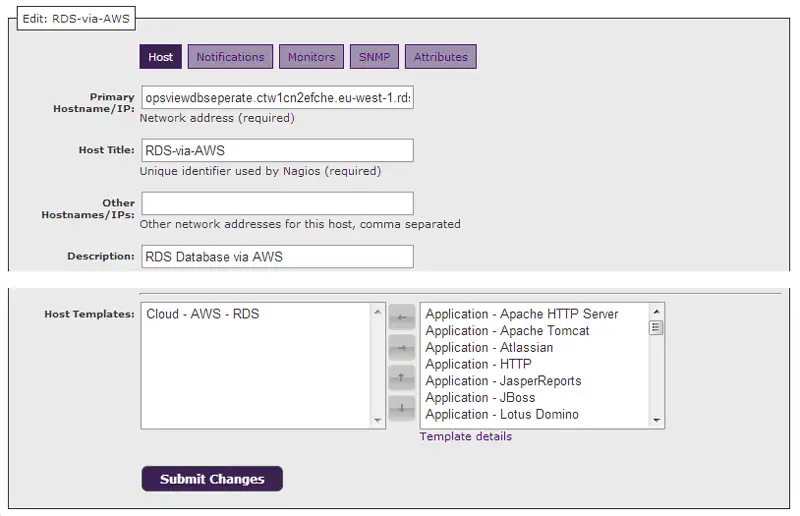Open the Notifications tab
Screen dimensions: 800x516
tap(230, 57)
